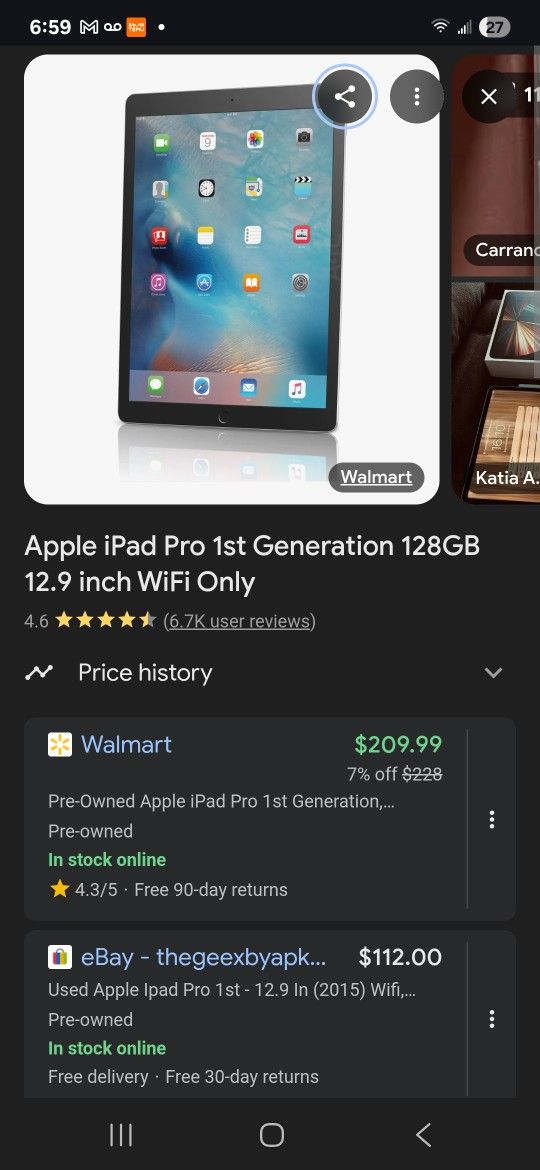Open the Carranc review photo thumbnail
The image size is (540, 1170).
tap(495, 166)
